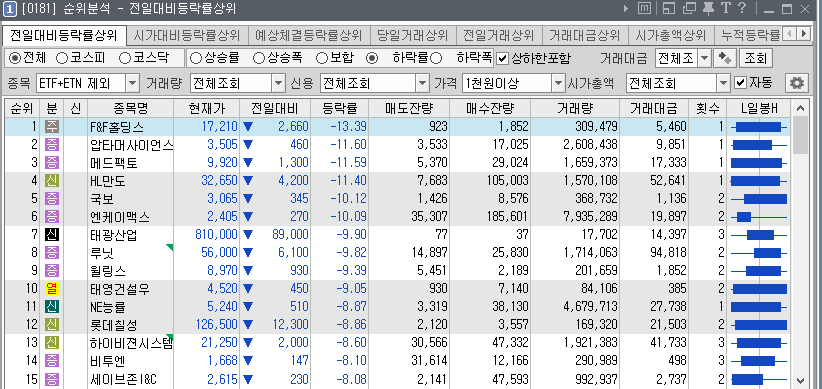
Task: Click the scrollbar down arrow
Action: (x=800, y=380)
